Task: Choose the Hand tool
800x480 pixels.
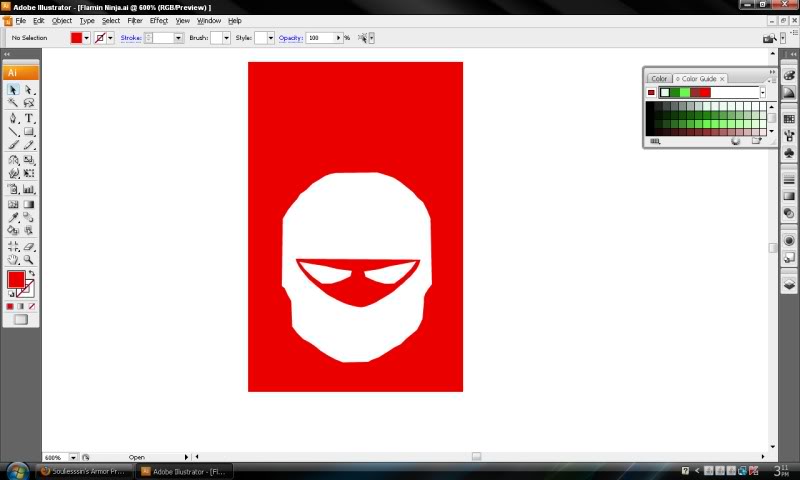Action: 13,260
